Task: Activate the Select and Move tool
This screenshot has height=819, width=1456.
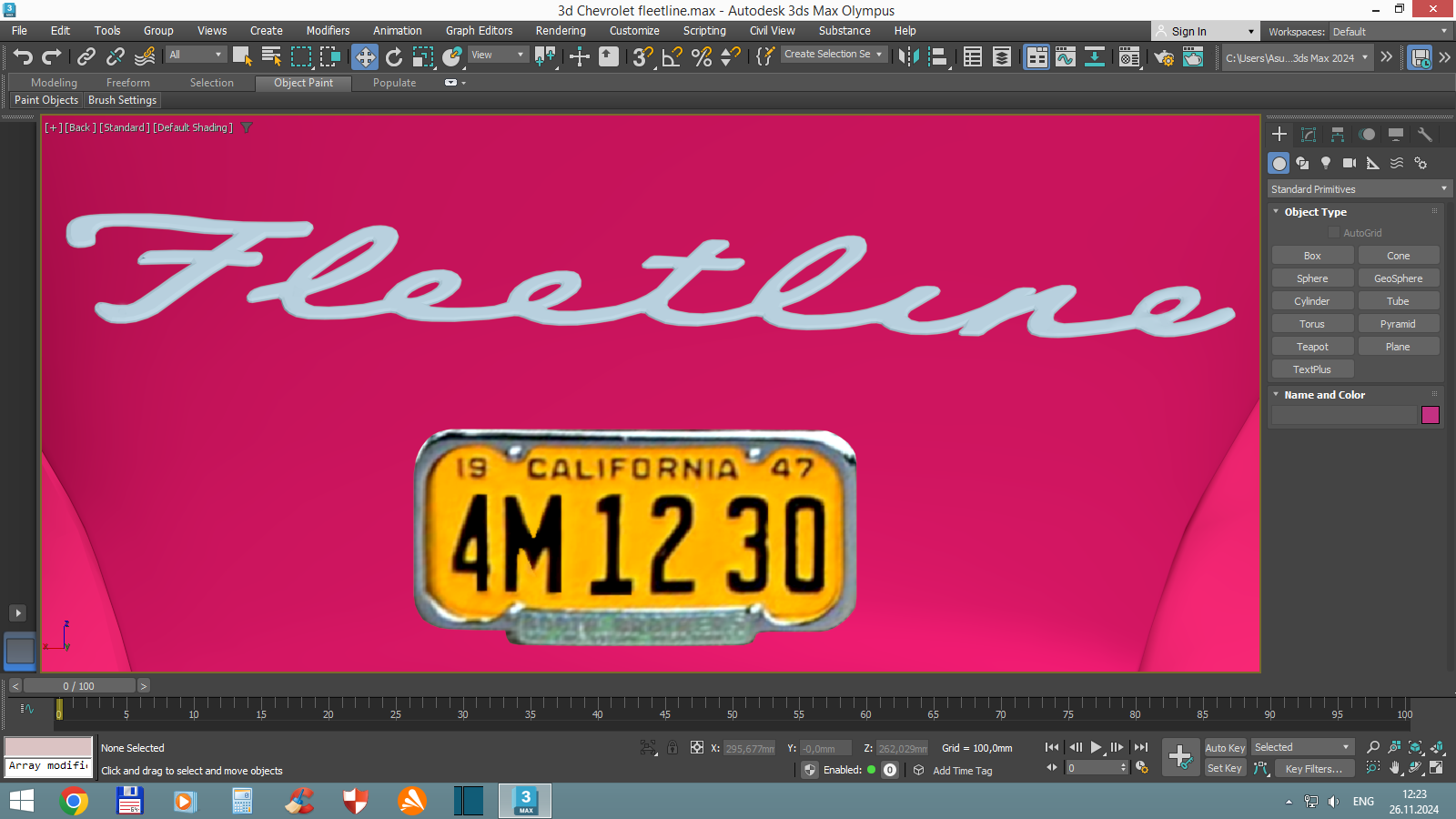Action: (x=365, y=56)
